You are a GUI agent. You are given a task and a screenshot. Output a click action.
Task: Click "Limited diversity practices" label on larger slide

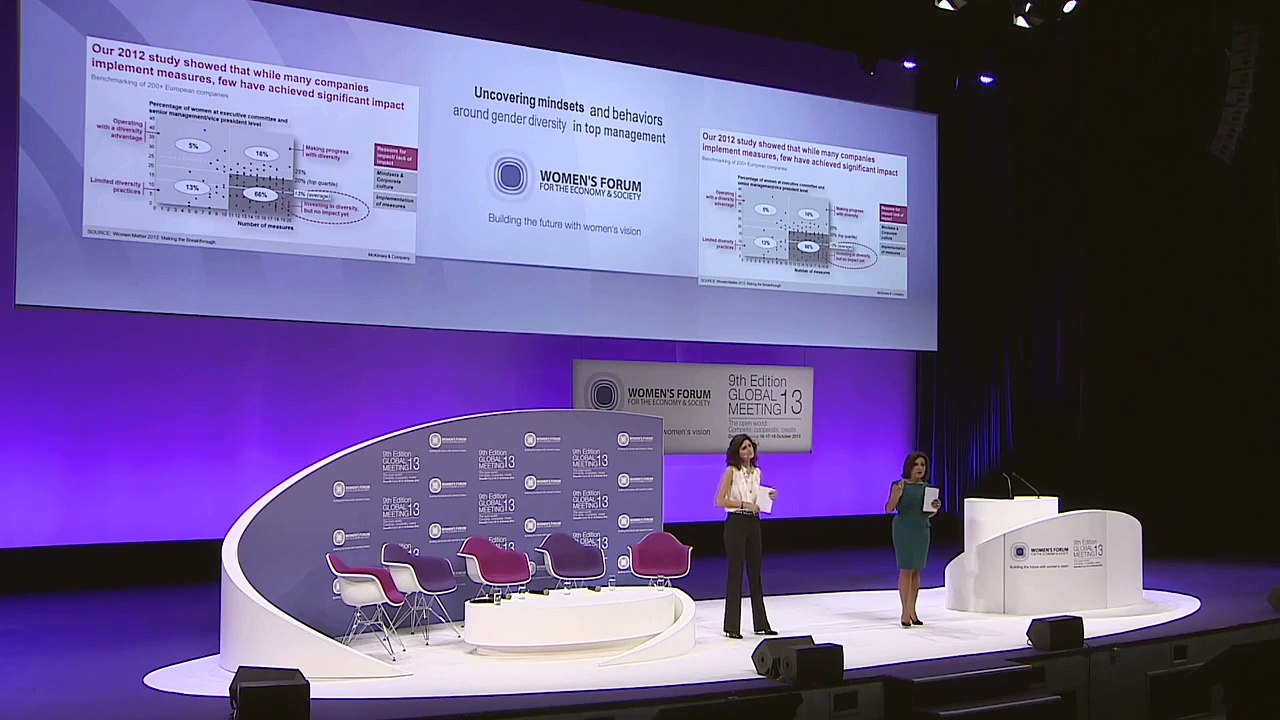(115, 185)
